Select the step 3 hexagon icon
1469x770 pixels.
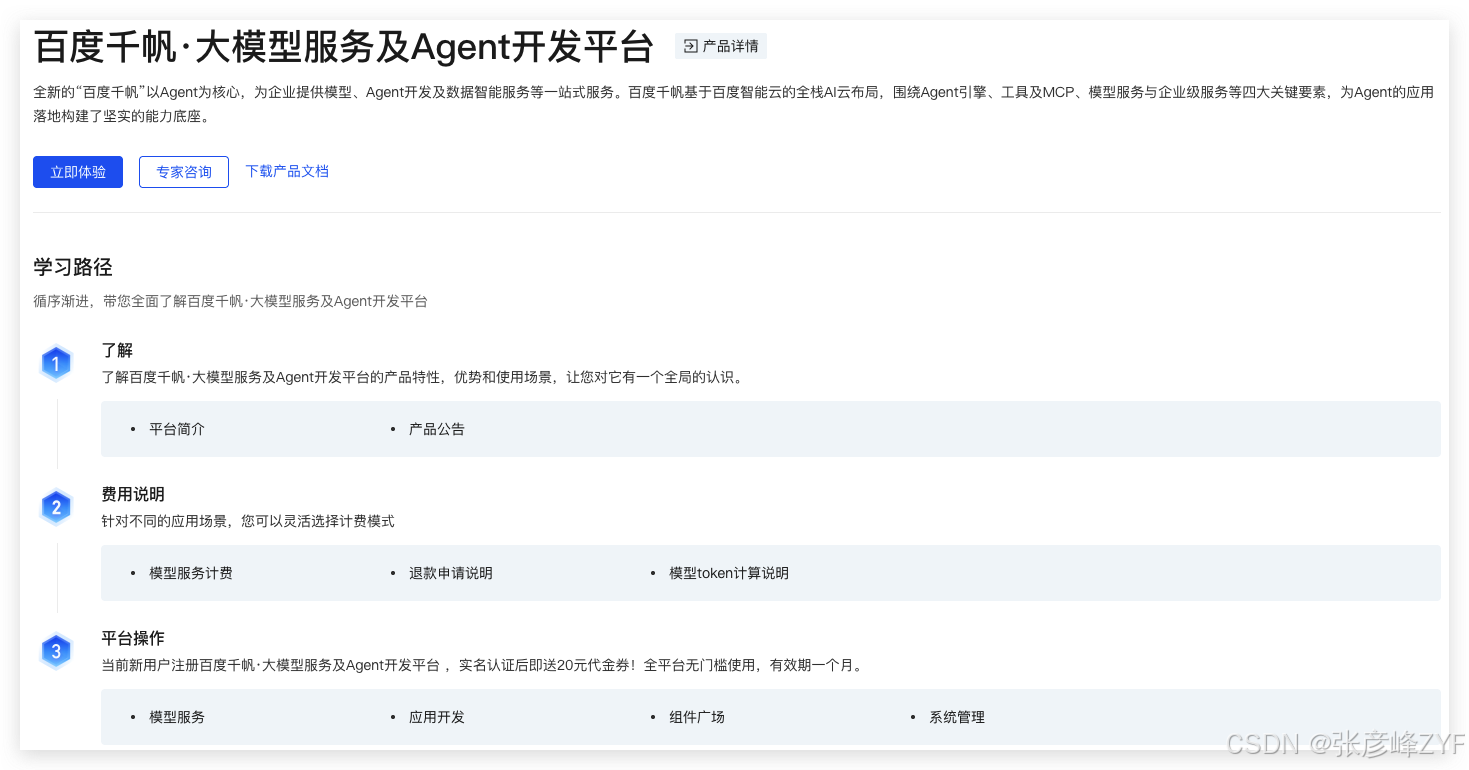click(x=56, y=652)
